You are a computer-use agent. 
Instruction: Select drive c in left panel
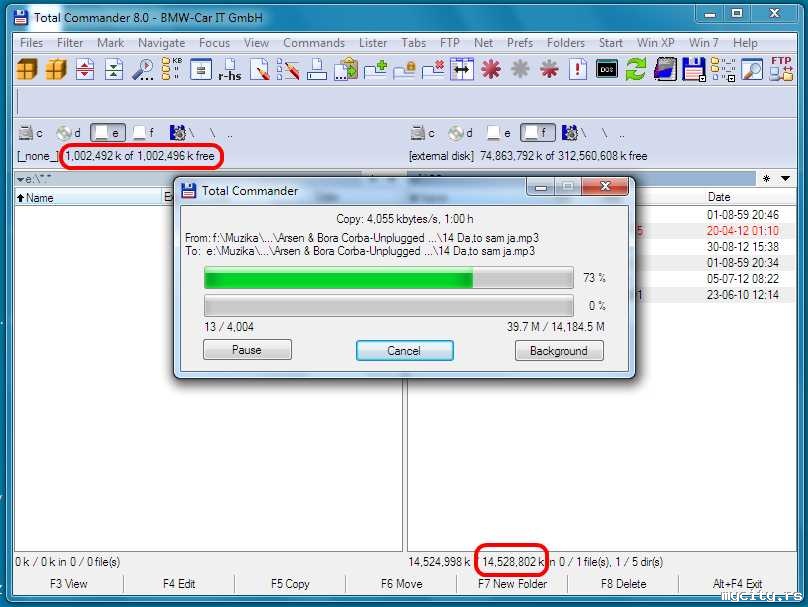30,133
